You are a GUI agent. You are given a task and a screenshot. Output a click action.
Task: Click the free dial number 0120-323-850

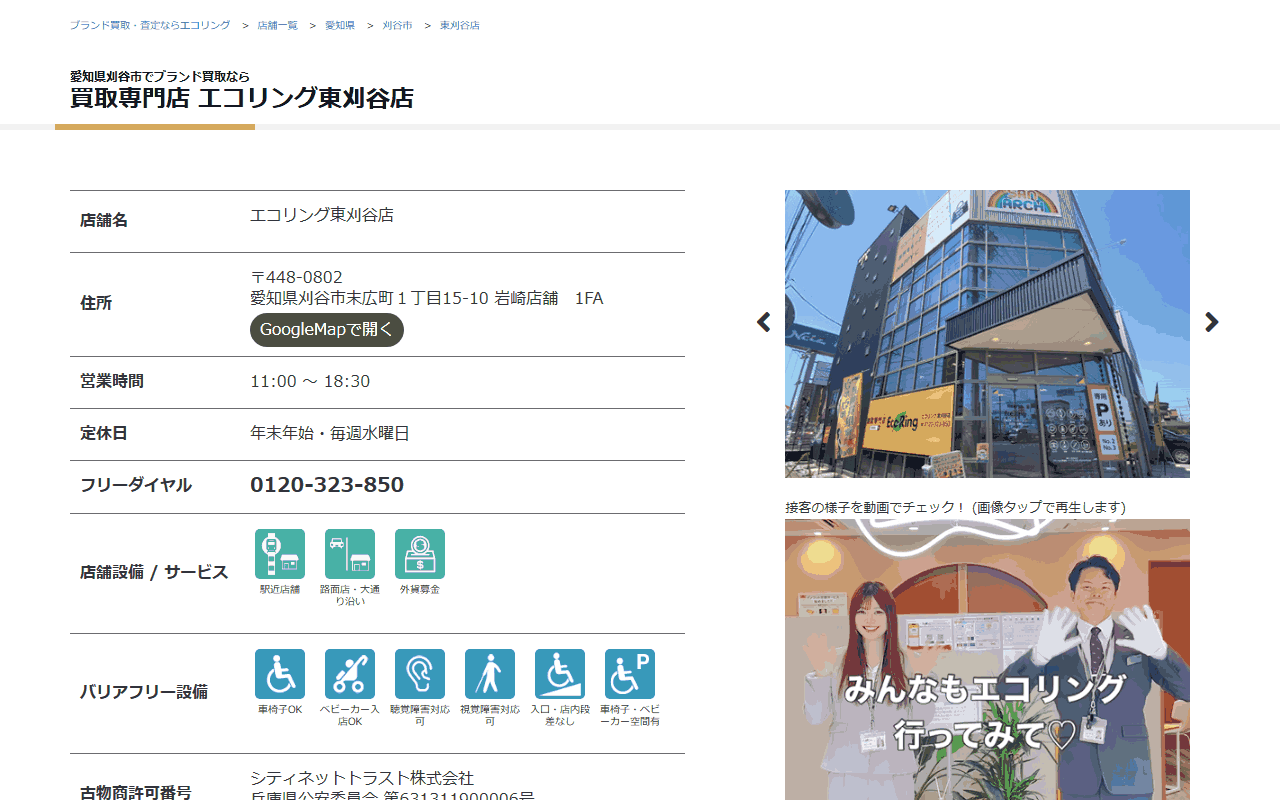coord(327,485)
